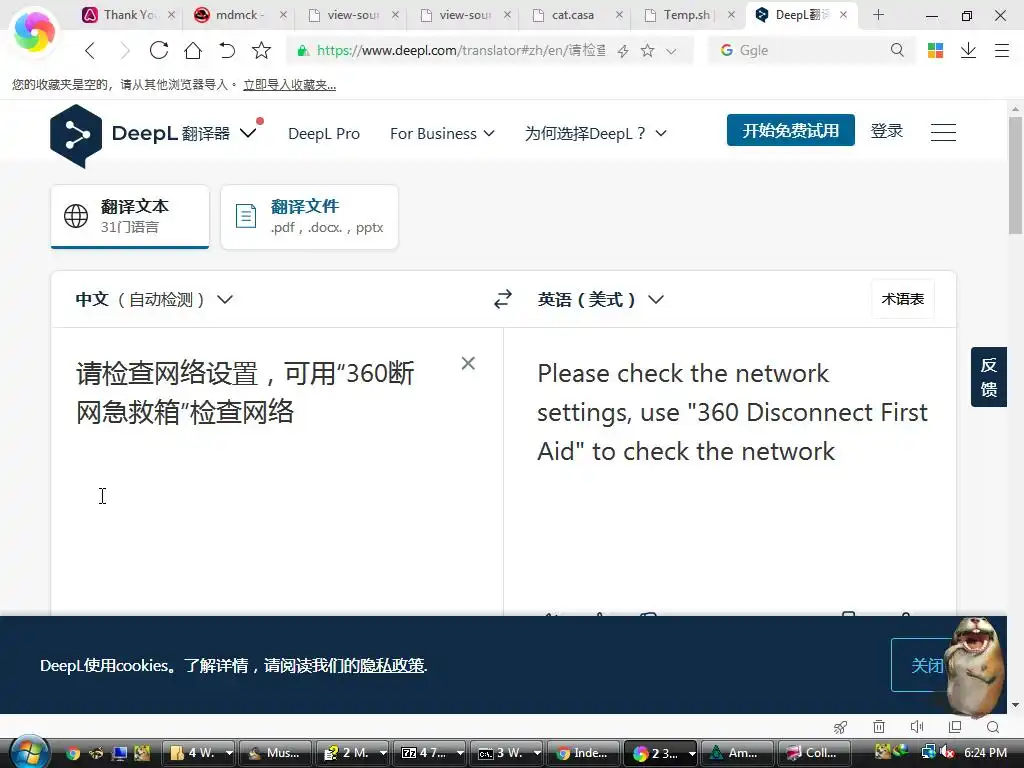Open the Windows Start orb
The image size is (1024, 768).
[29, 751]
